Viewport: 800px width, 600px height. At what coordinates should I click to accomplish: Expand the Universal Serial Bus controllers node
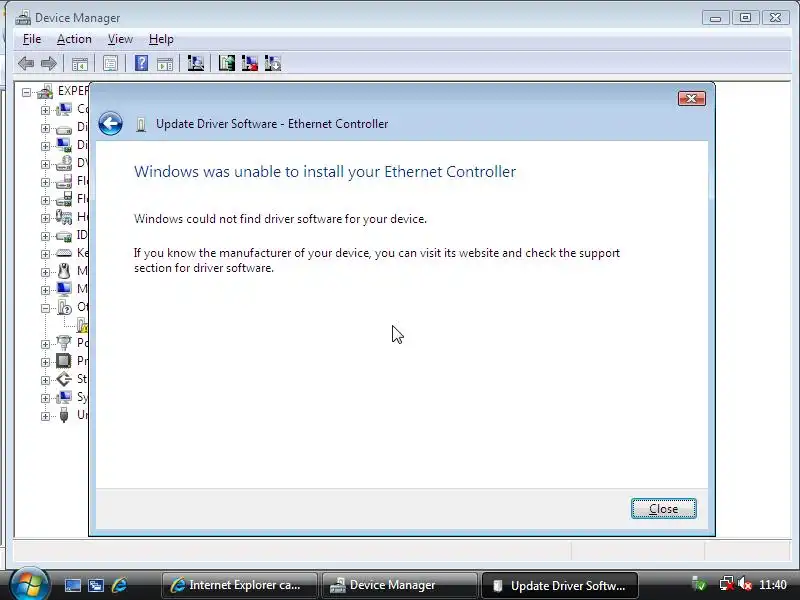point(45,416)
